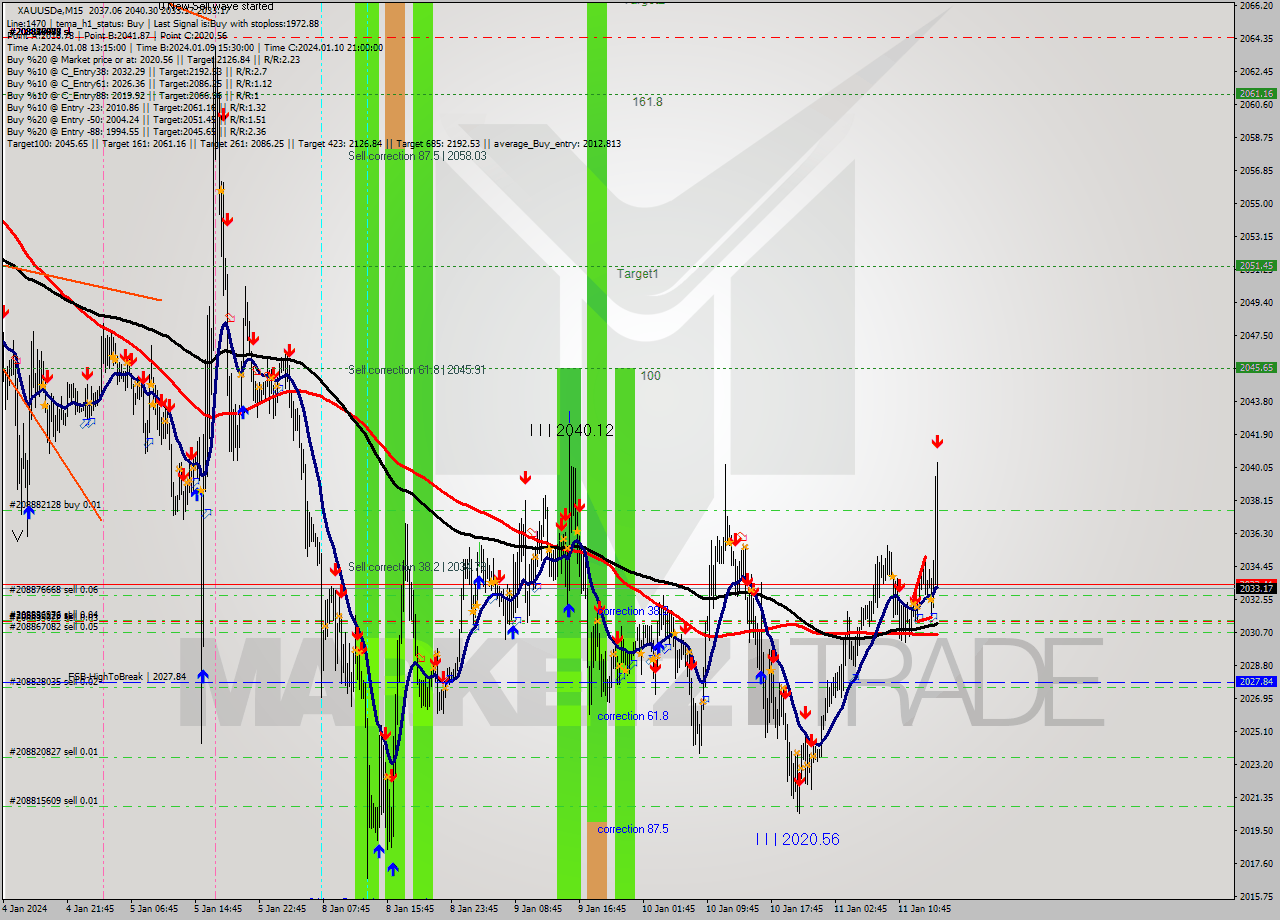Viewport: 1280px width, 920px height.
Task: Click the 2066.20 price scale value
Action: click(1255, 6)
